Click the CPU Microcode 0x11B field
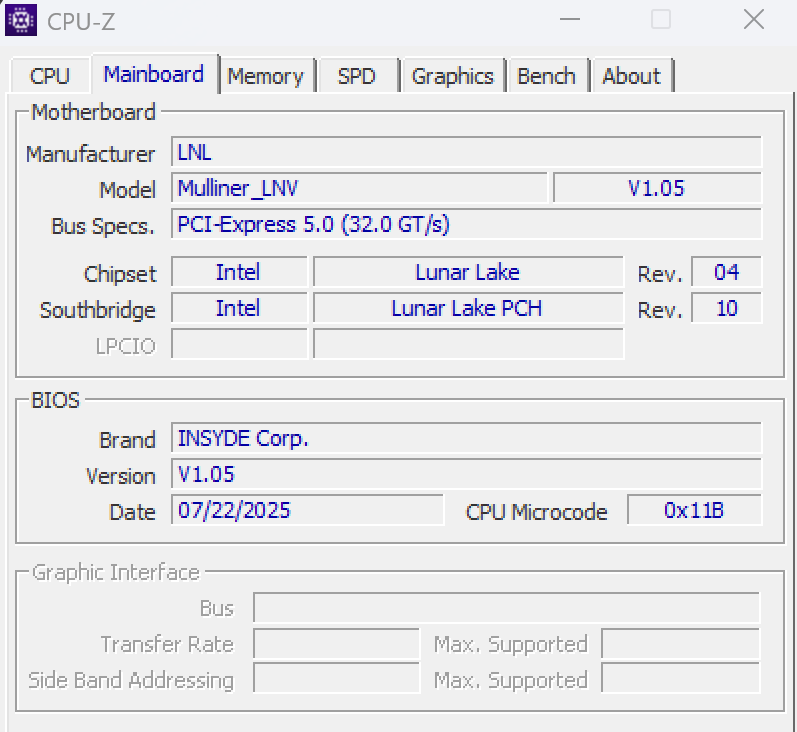This screenshot has width=797, height=732. coord(694,510)
